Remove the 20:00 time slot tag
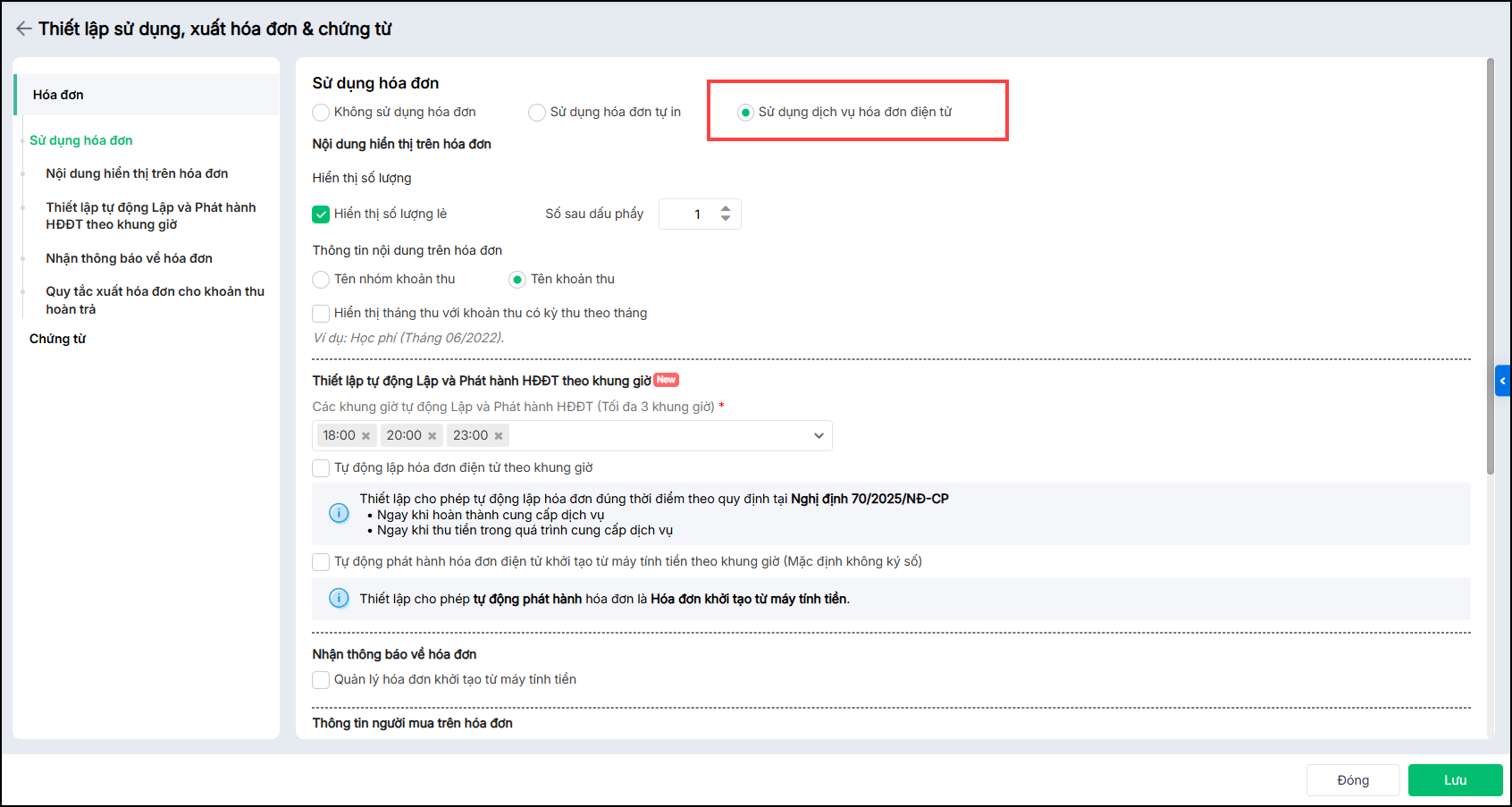The width and height of the screenshot is (1512, 807). [x=433, y=436]
